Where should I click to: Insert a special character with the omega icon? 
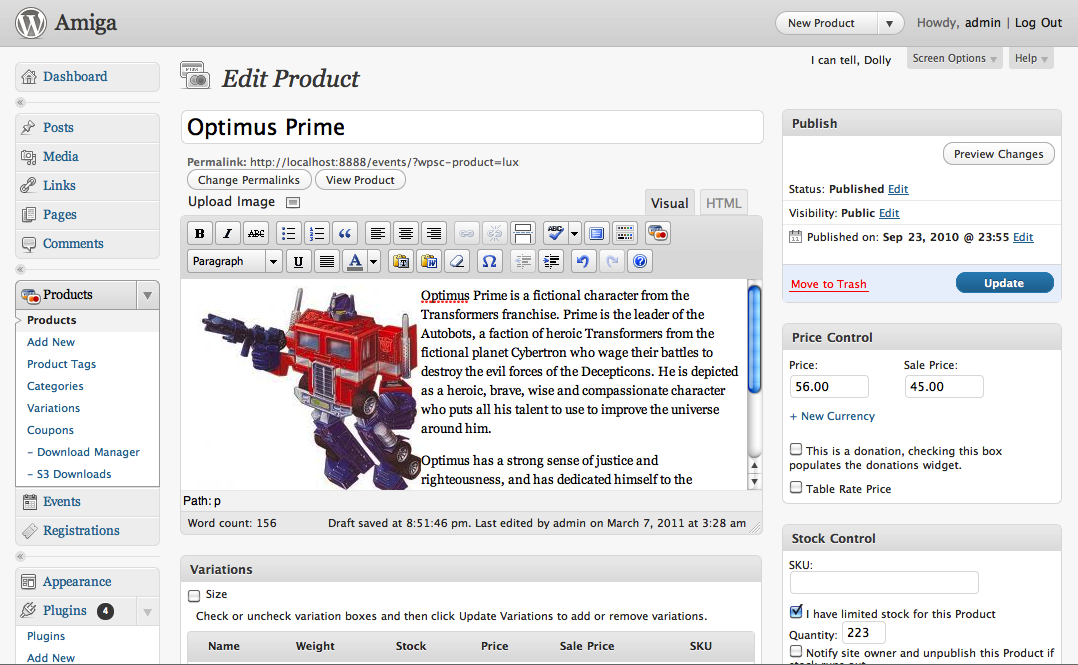pos(489,261)
